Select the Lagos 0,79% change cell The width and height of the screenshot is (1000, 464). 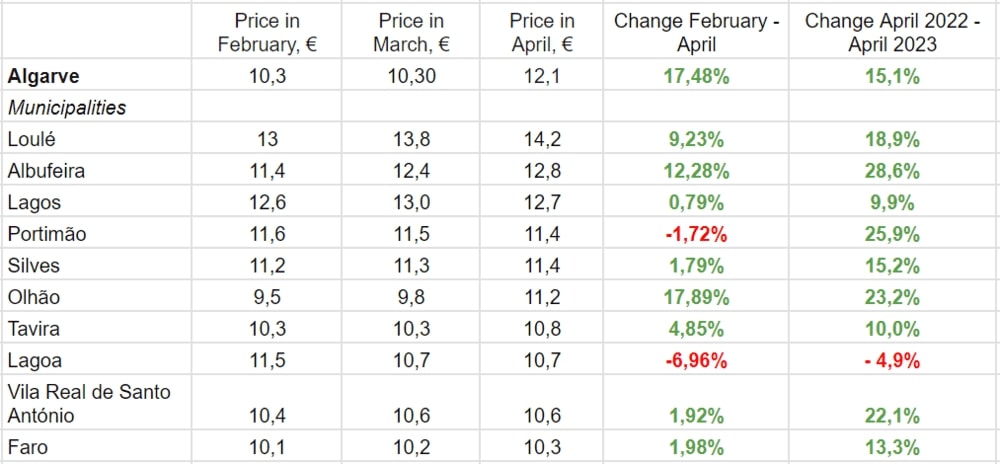coord(697,203)
